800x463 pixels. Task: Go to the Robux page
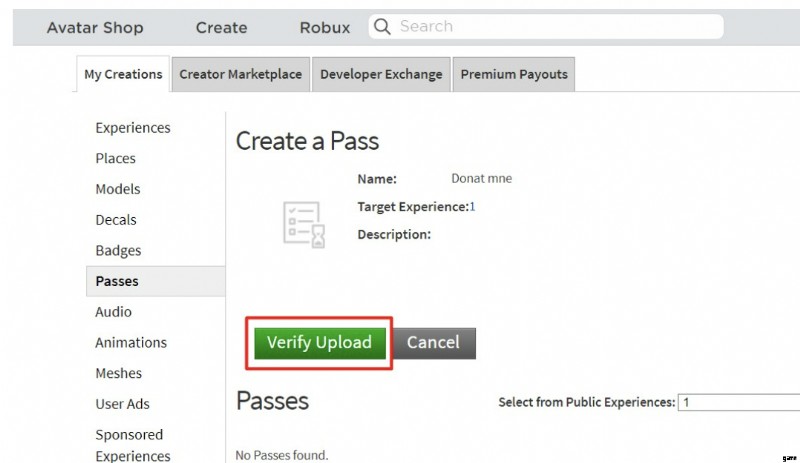[x=325, y=28]
